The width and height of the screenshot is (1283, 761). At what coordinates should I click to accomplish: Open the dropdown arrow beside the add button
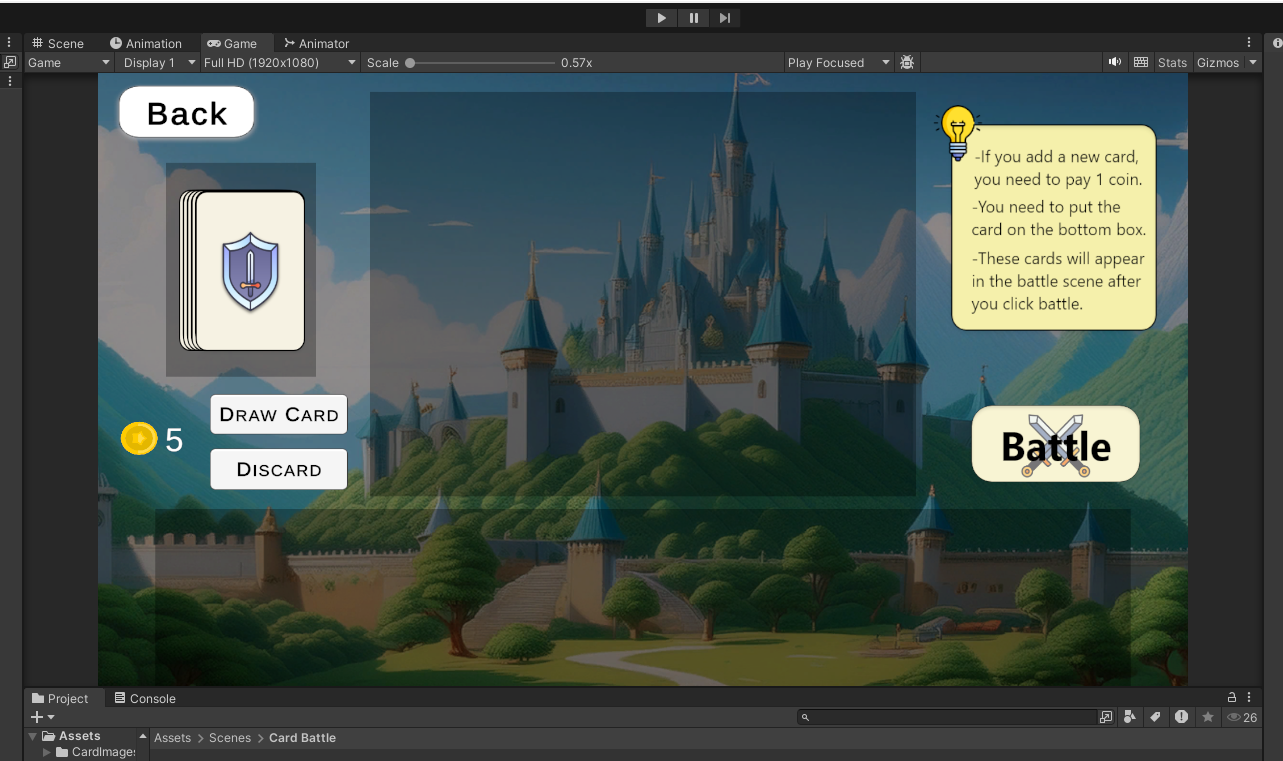[x=51, y=717]
